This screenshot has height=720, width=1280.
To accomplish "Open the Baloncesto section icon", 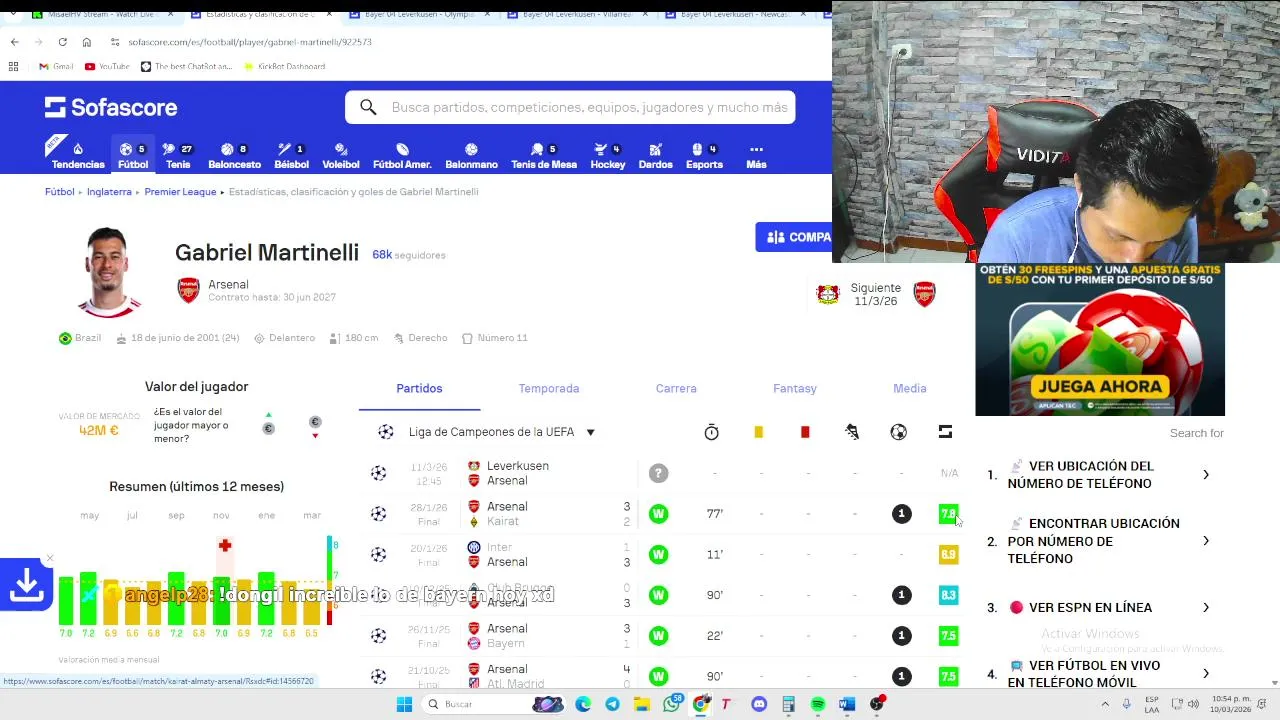I will point(234,155).
